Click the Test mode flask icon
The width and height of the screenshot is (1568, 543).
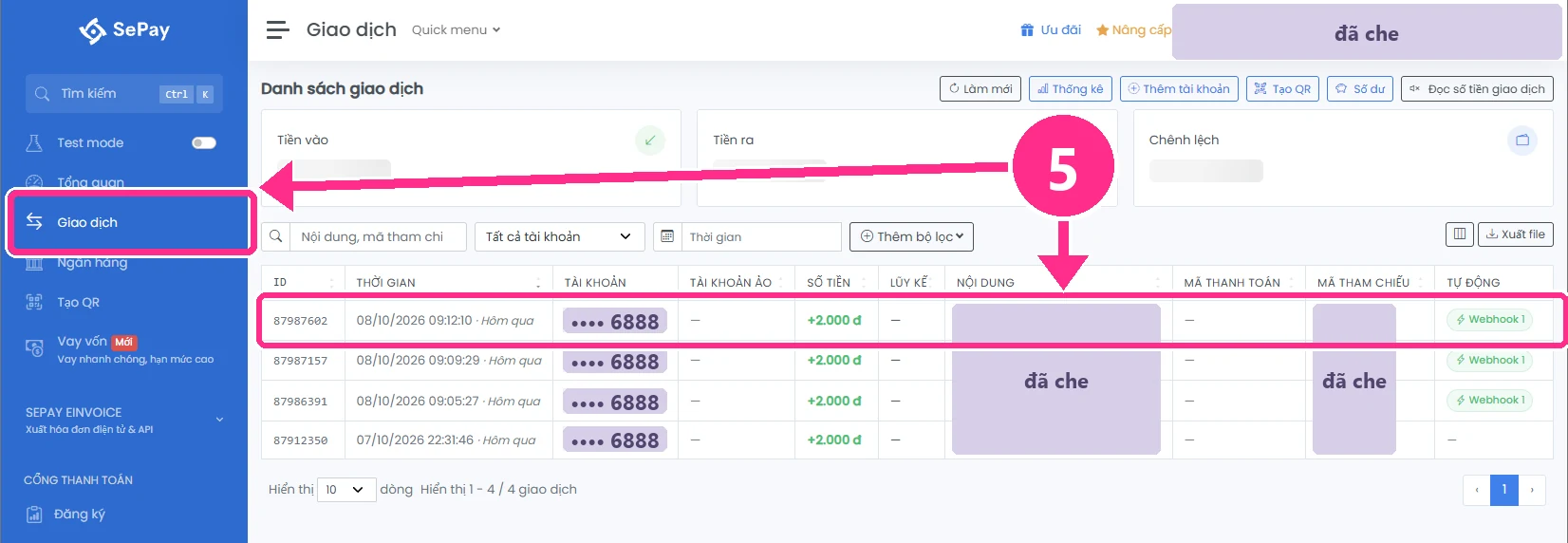coord(34,143)
